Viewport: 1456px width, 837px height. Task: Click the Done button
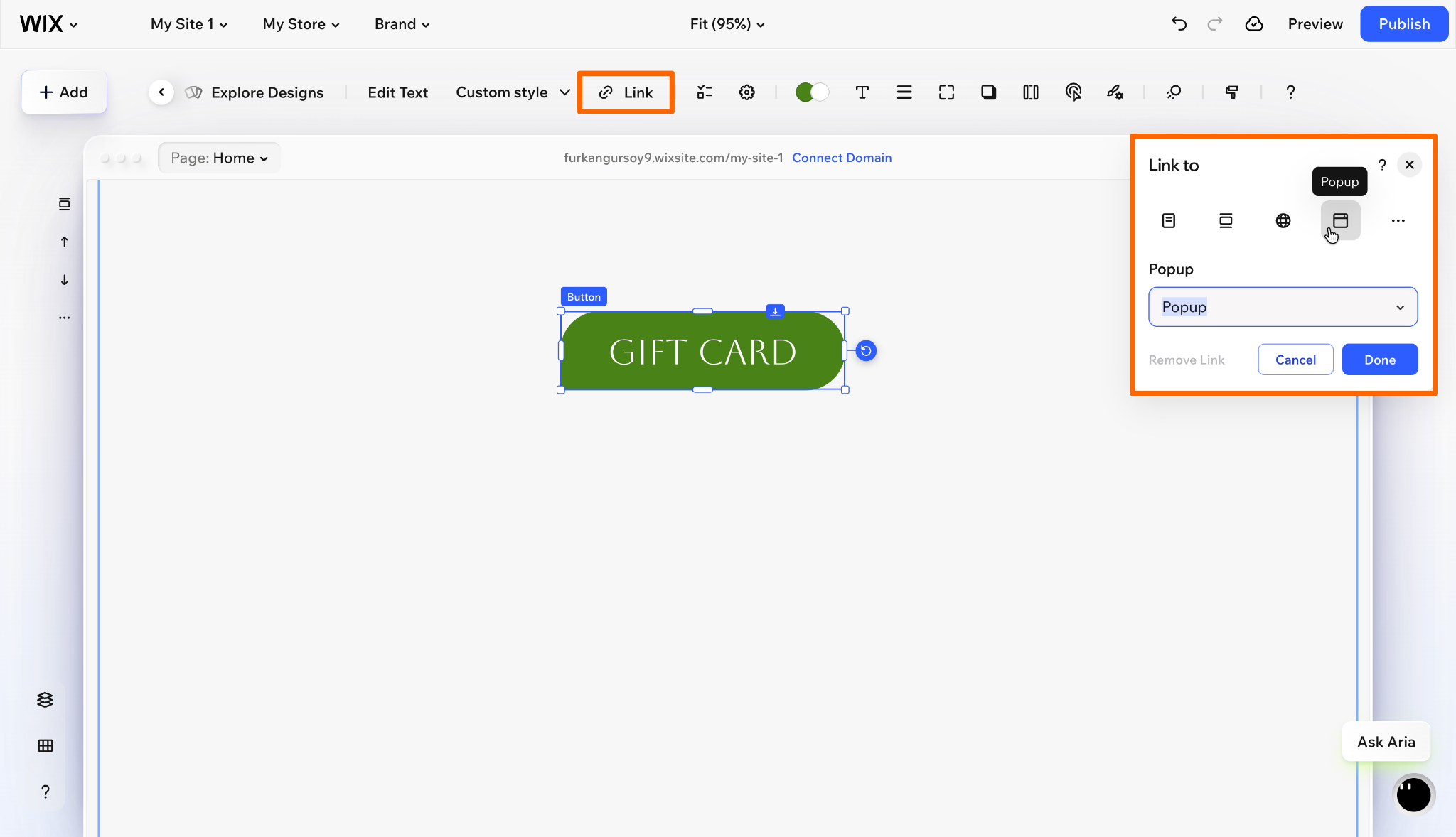click(1379, 360)
